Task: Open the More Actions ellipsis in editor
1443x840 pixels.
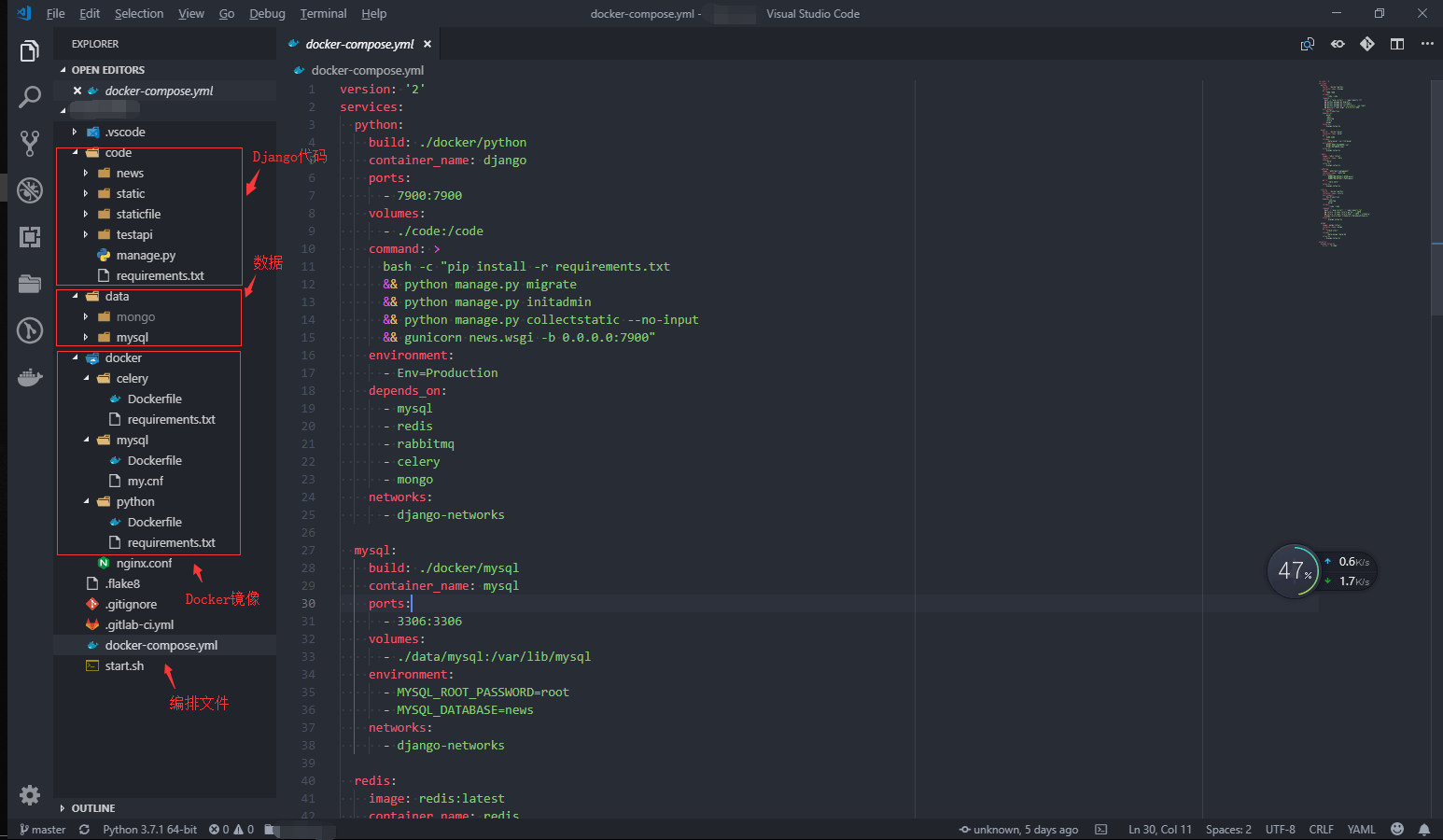Action: 1427,44
